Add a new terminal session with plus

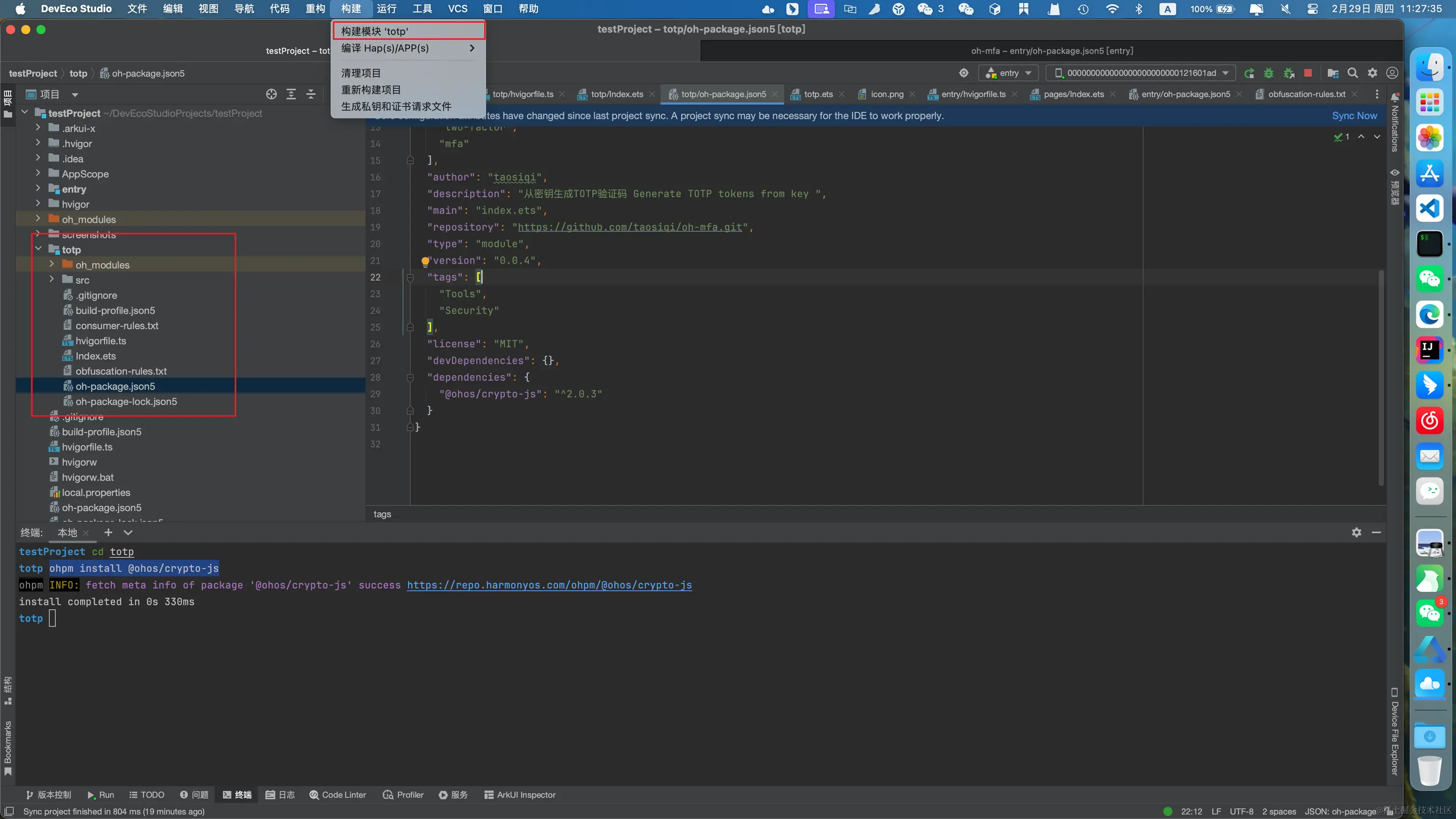108,533
